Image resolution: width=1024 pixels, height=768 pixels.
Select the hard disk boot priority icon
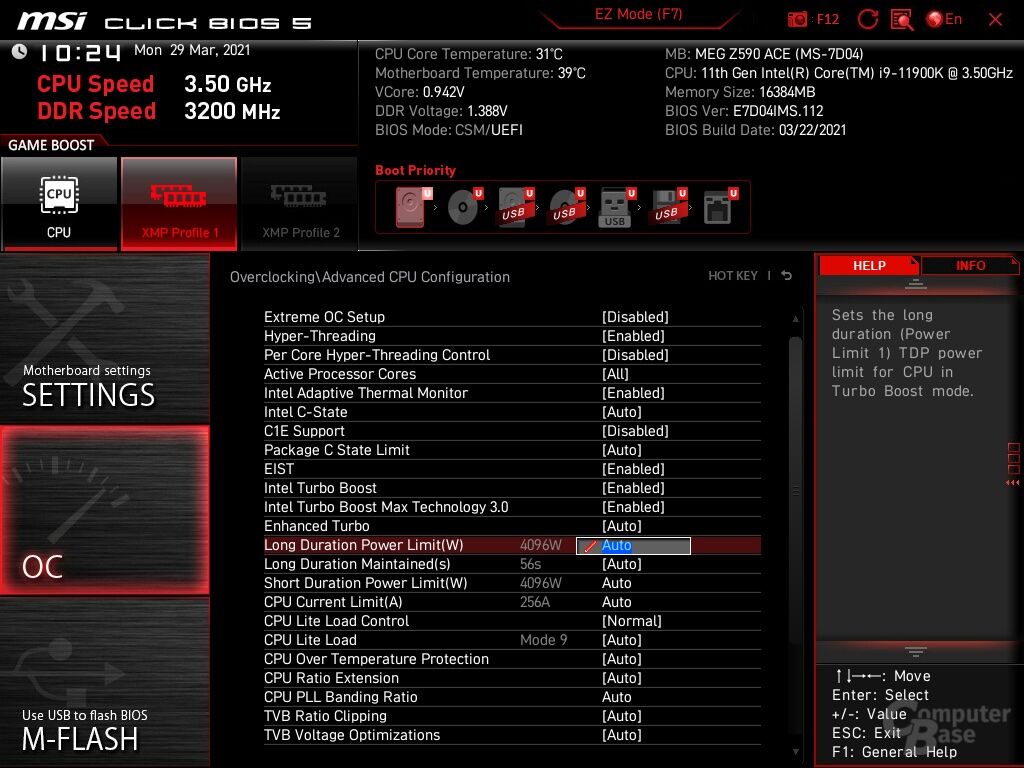[411, 207]
